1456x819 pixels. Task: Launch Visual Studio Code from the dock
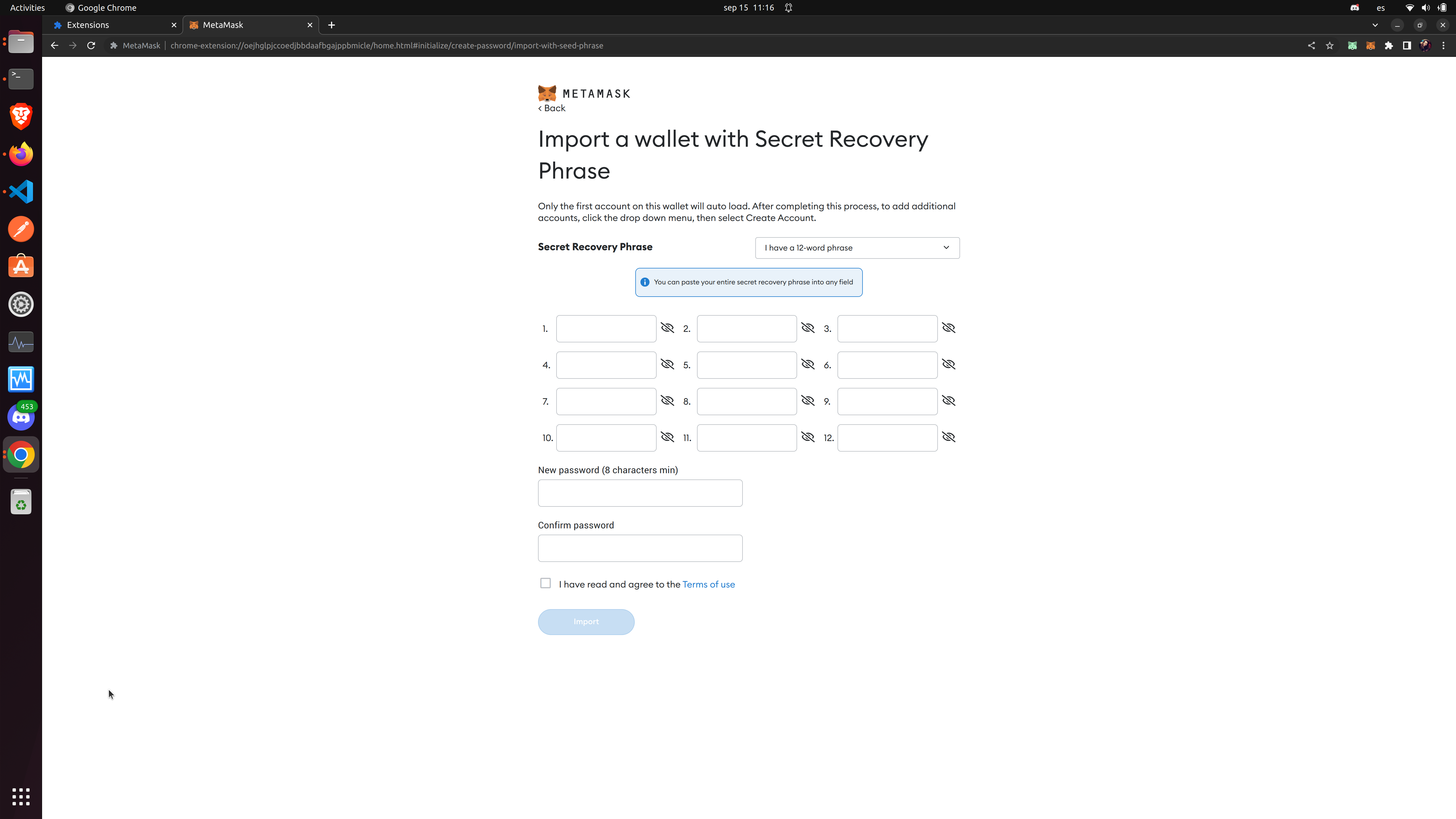(20, 192)
